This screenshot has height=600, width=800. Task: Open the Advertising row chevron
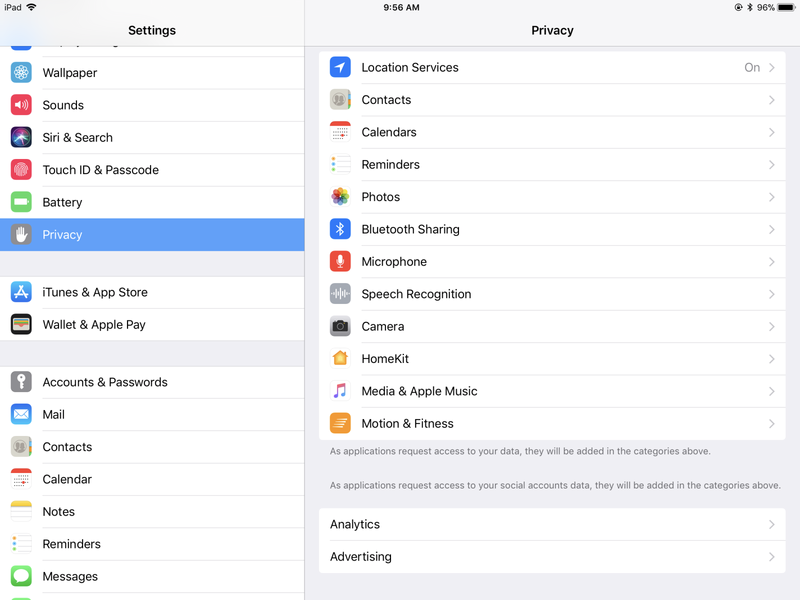point(771,557)
